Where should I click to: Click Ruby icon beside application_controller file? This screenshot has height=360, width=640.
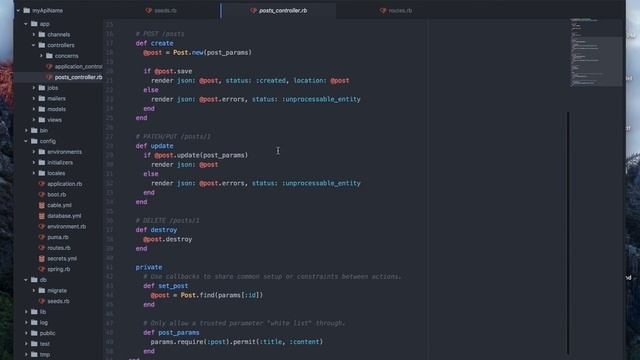(49, 67)
